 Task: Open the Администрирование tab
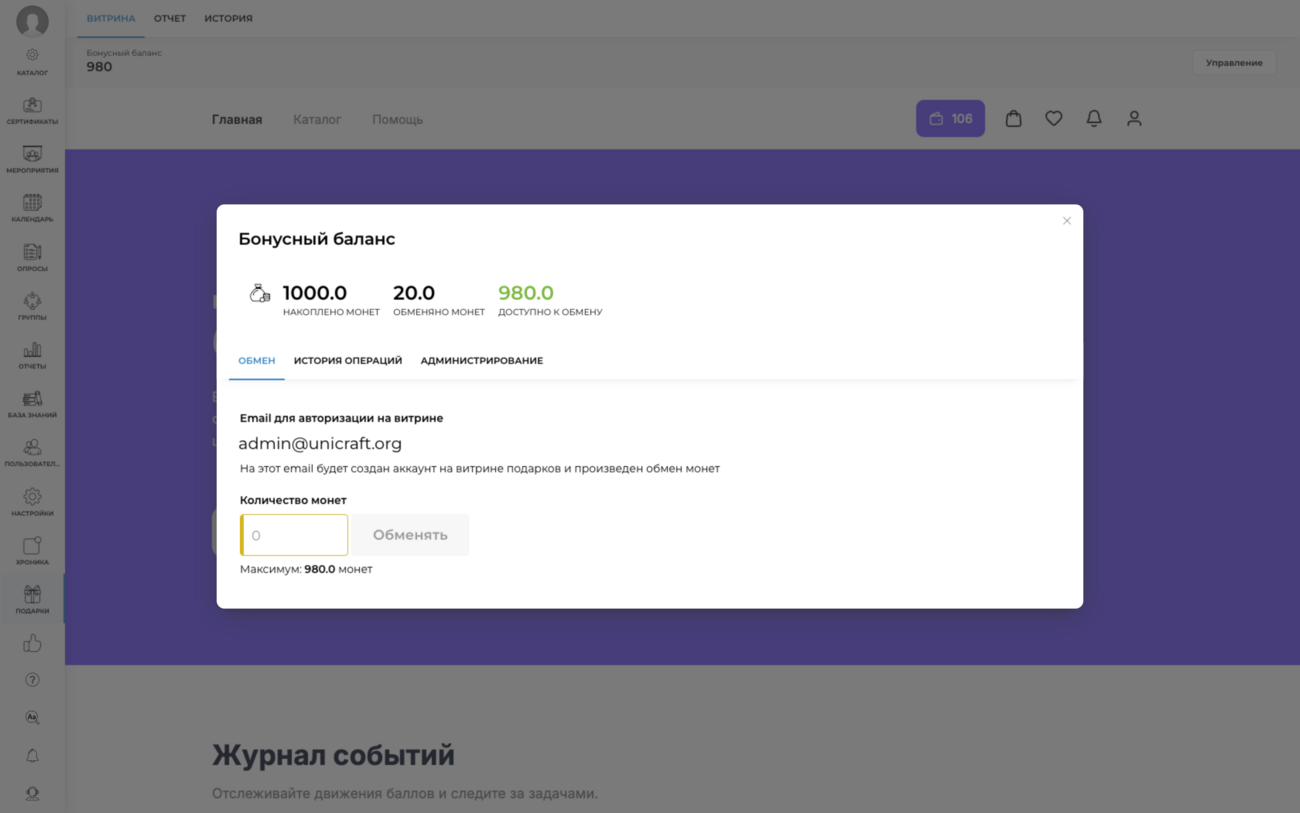click(x=482, y=361)
